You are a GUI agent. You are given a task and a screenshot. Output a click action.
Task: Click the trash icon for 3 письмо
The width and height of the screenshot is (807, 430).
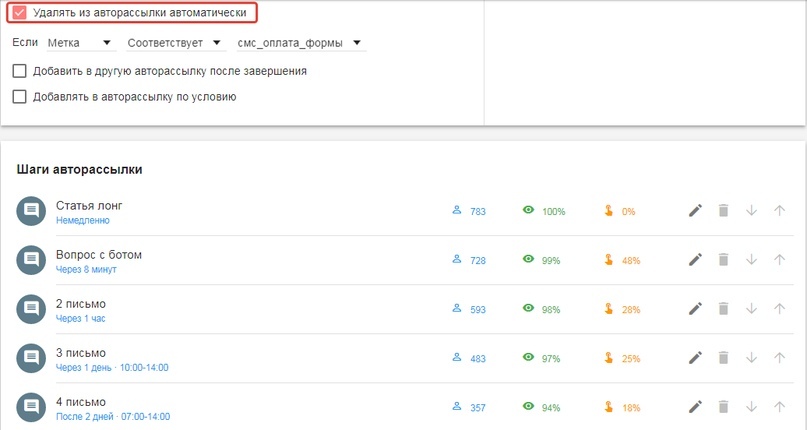pos(724,358)
